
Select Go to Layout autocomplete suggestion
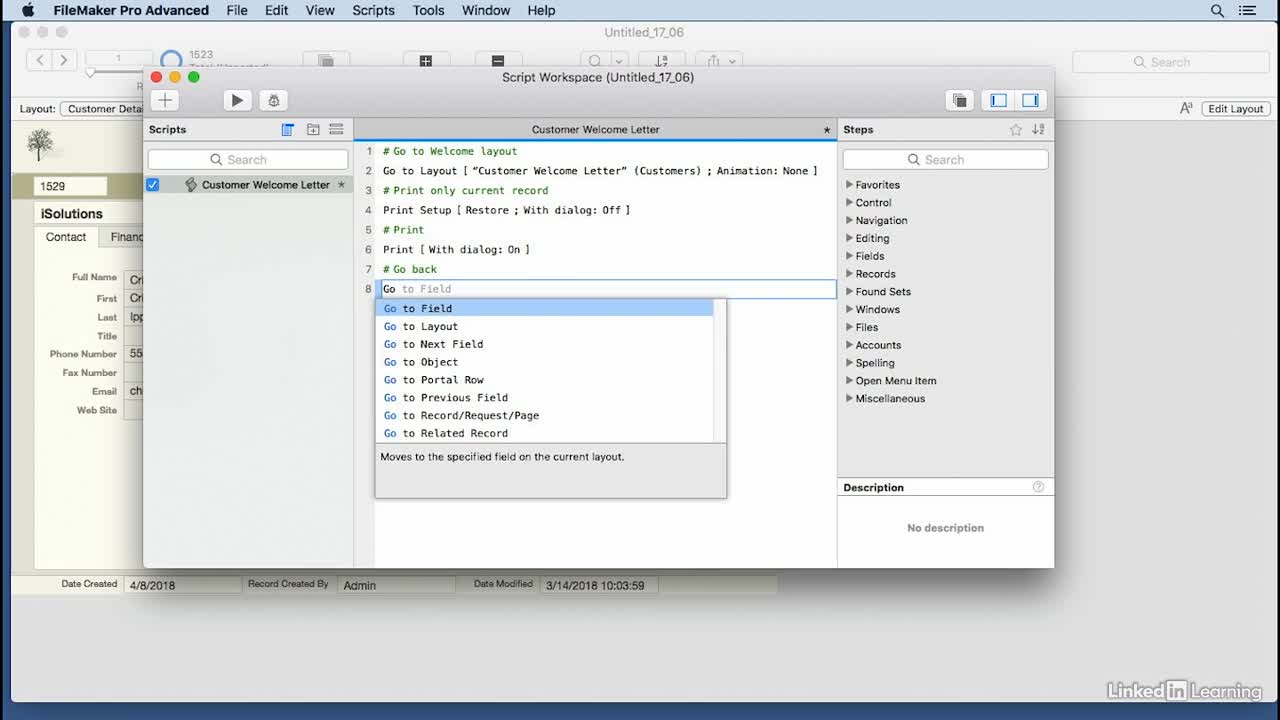coord(545,327)
